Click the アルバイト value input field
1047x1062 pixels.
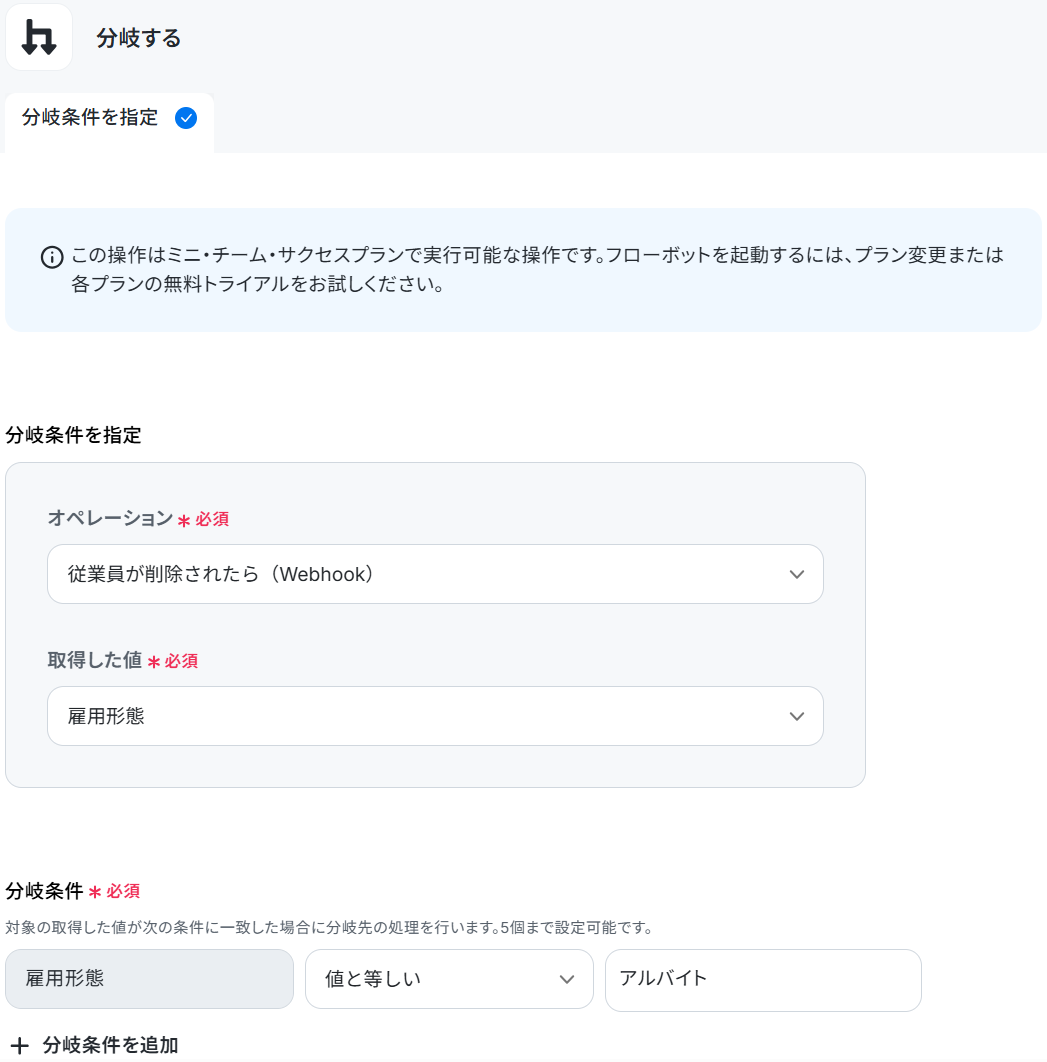pos(763,980)
